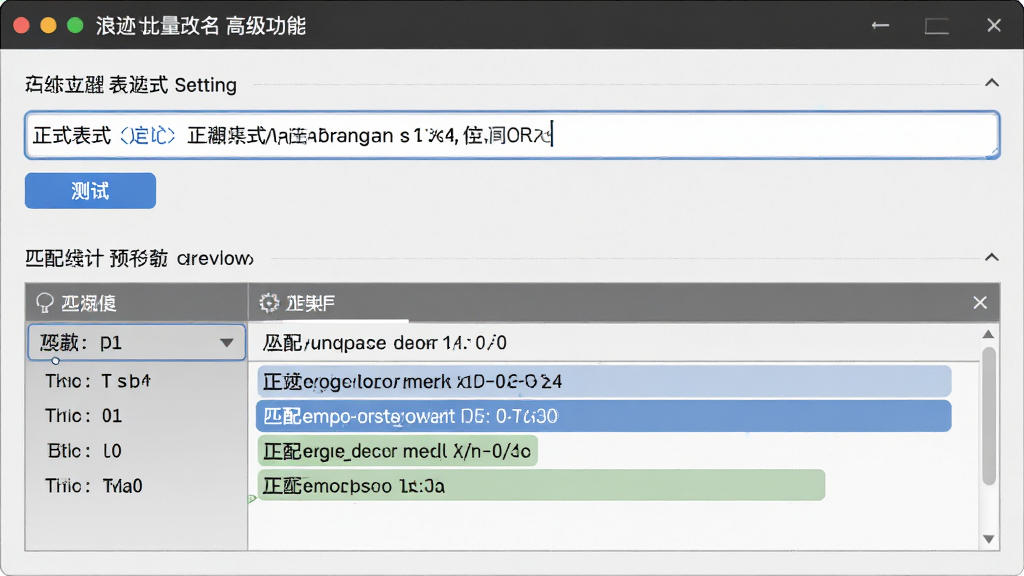Image resolution: width=1024 pixels, height=576 pixels.
Task: Select the light blue result row ending 24
Action: click(x=603, y=381)
